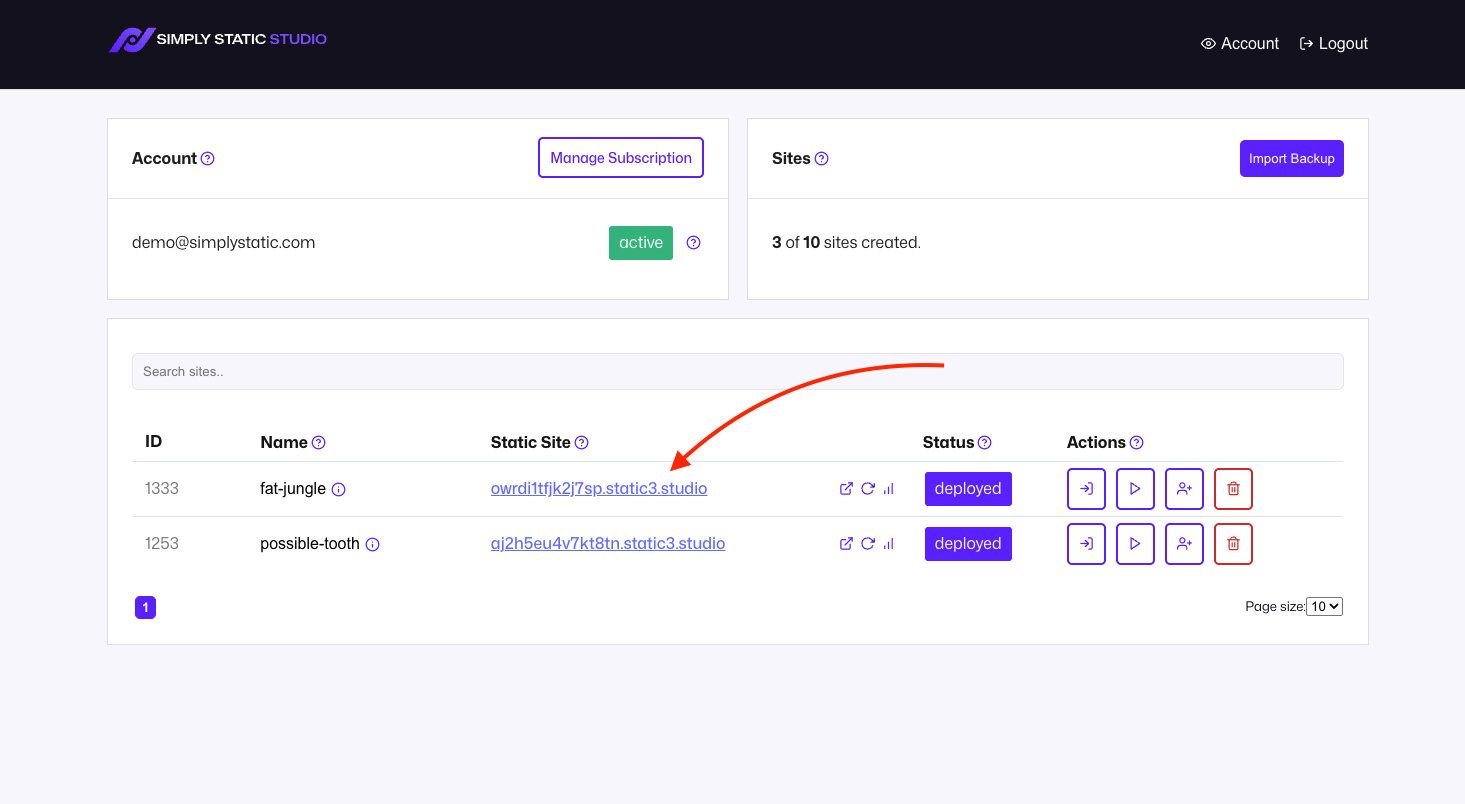Click refresh icon in possible-tooth row
Image resolution: width=1465 pixels, height=804 pixels.
[868, 544]
